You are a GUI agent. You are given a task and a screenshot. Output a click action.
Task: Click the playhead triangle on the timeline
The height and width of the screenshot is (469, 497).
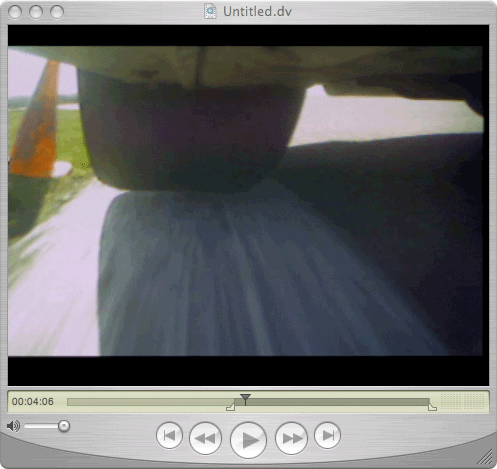245,398
